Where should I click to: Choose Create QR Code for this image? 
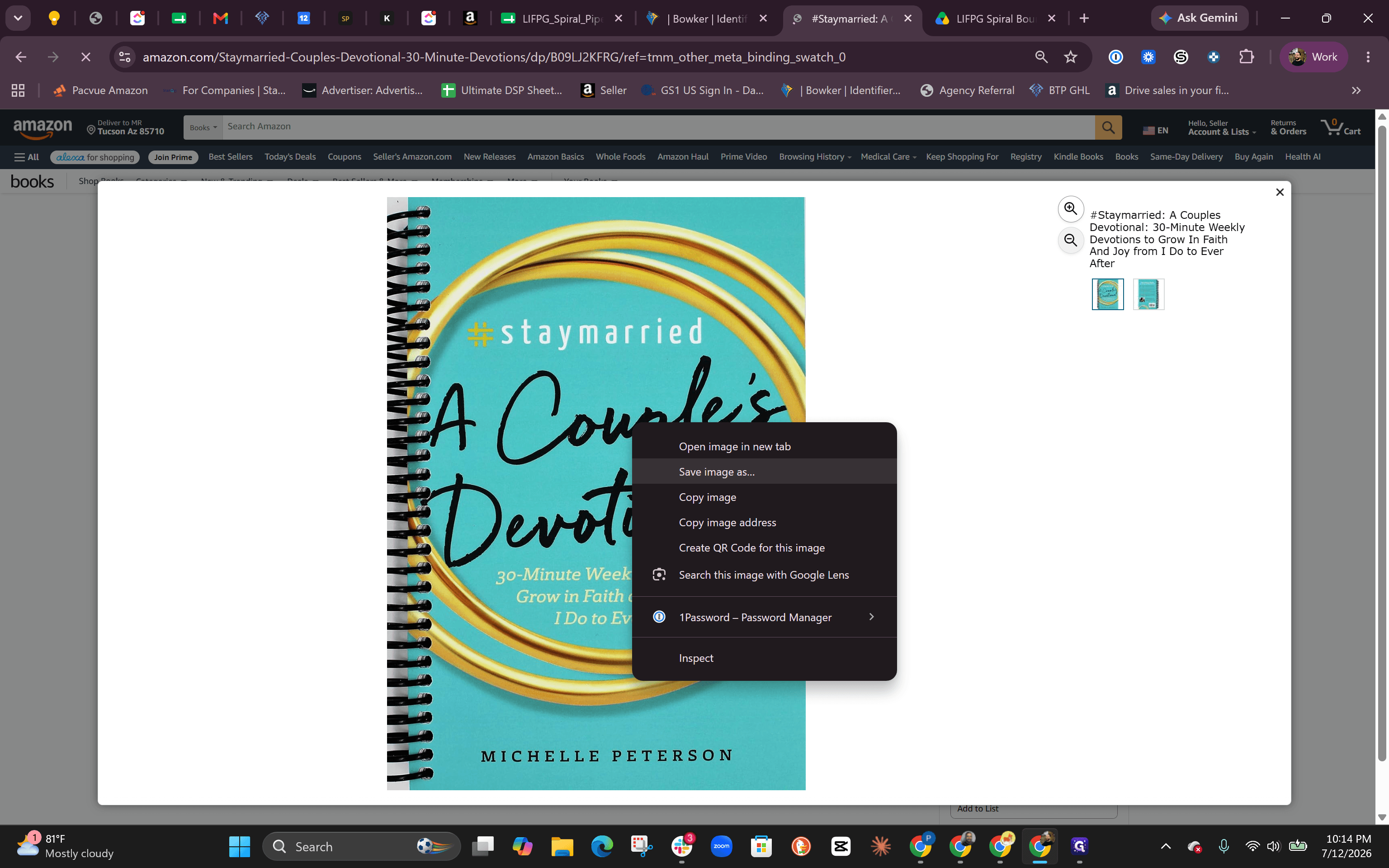[764, 547]
